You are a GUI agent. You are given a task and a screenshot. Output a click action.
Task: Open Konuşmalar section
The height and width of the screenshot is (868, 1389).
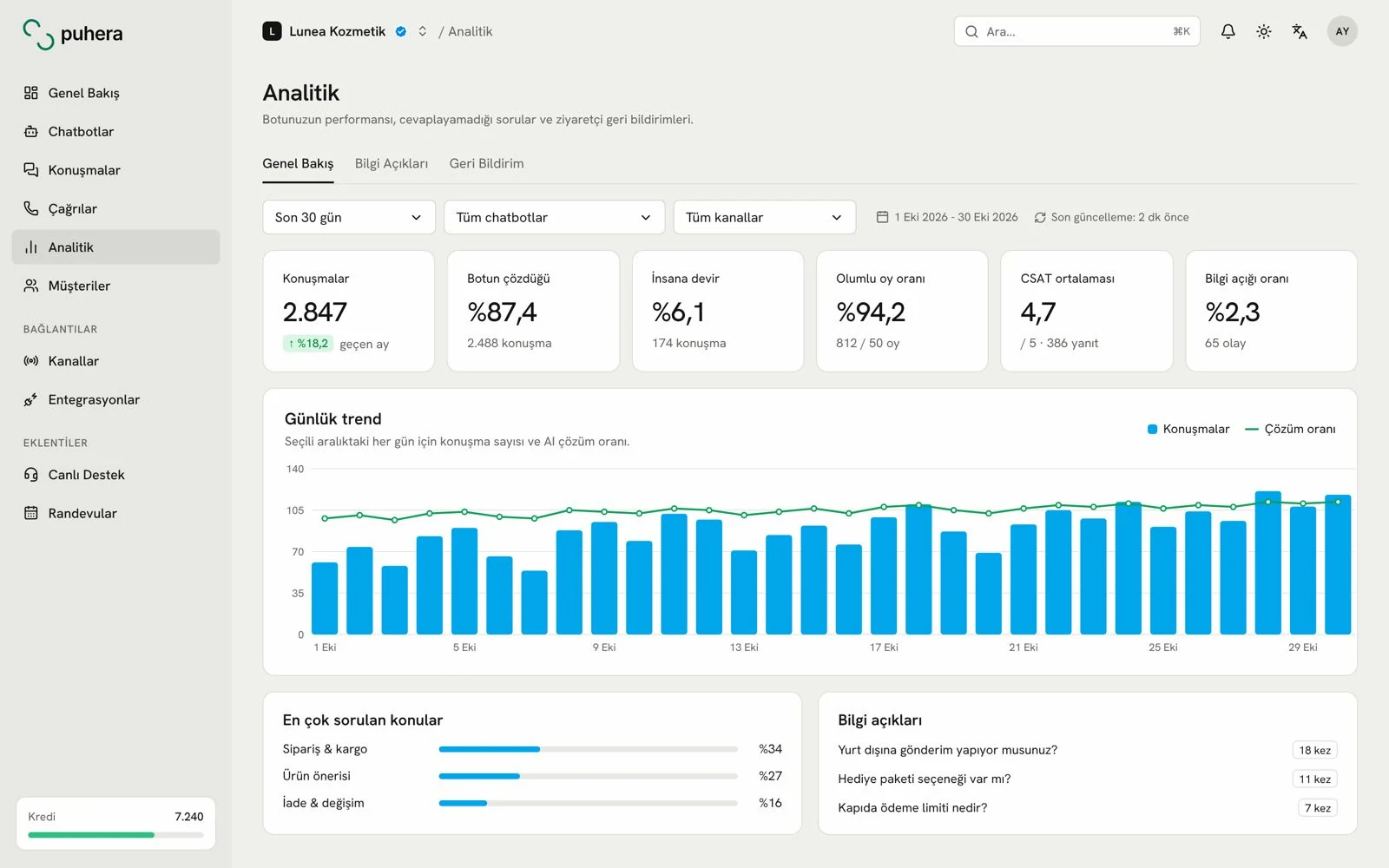tap(115, 170)
